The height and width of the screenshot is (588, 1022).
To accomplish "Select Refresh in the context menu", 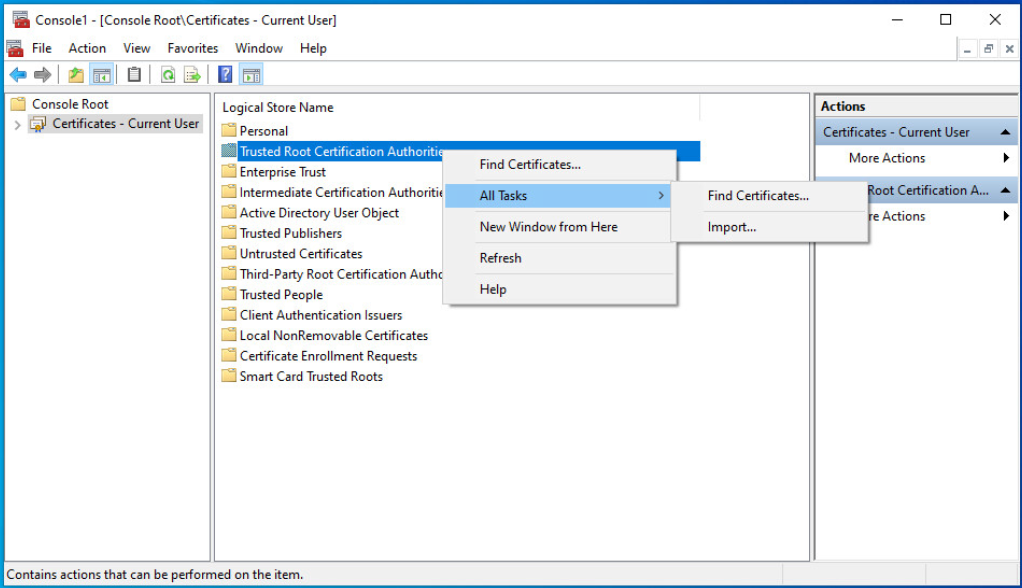I will point(500,258).
